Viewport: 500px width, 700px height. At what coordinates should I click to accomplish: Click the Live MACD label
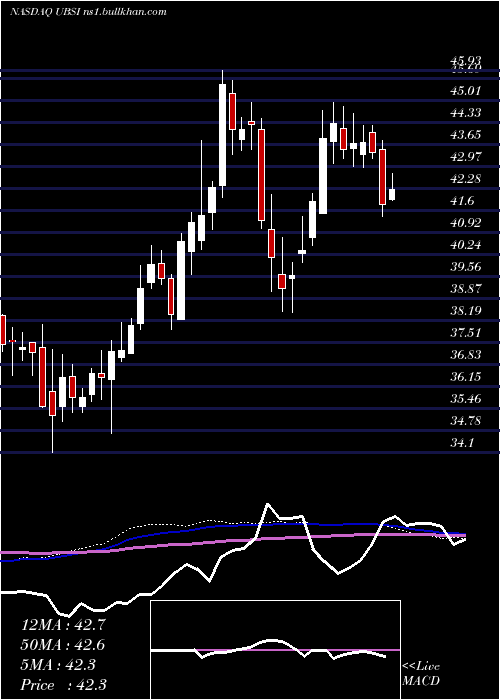(421, 673)
